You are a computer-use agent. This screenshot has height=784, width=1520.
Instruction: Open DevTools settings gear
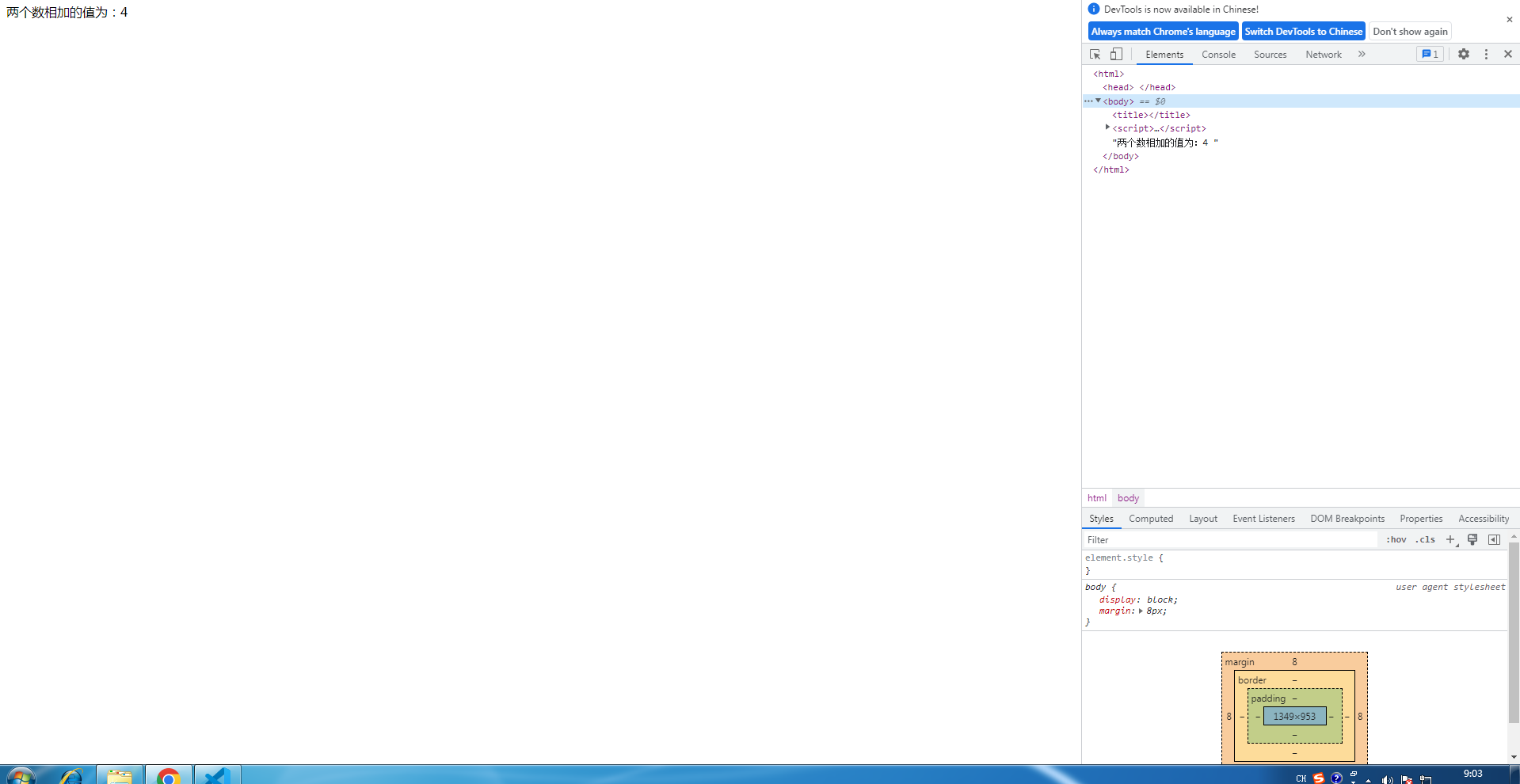[1464, 55]
